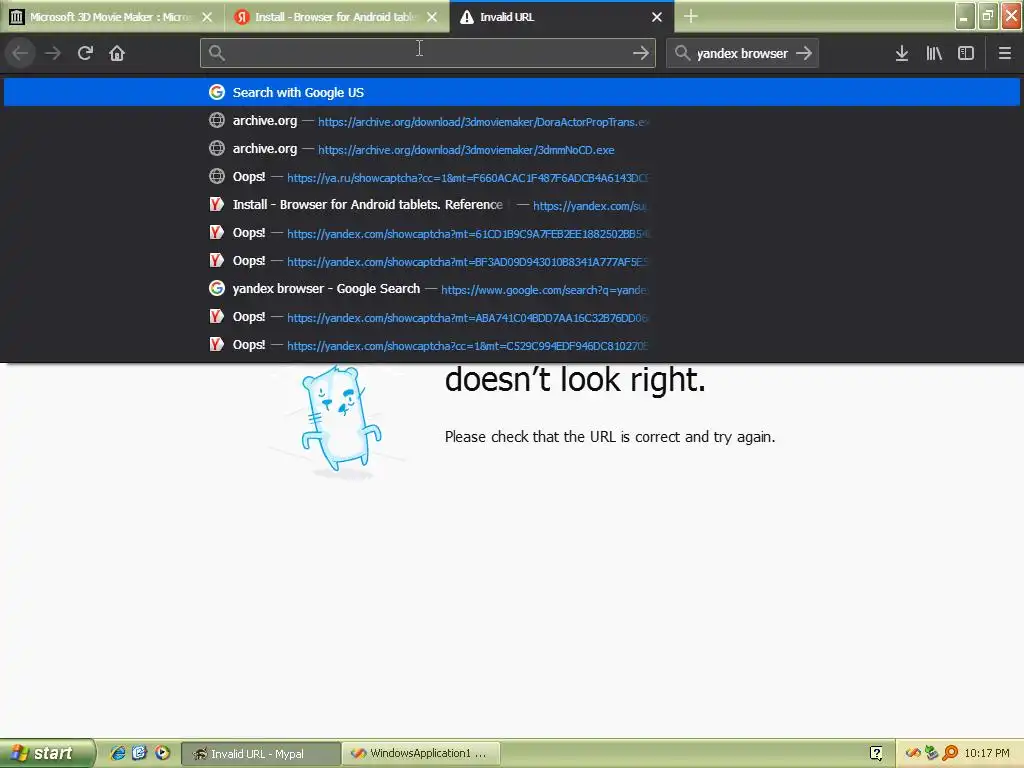Open a new tab with plus

click(691, 16)
